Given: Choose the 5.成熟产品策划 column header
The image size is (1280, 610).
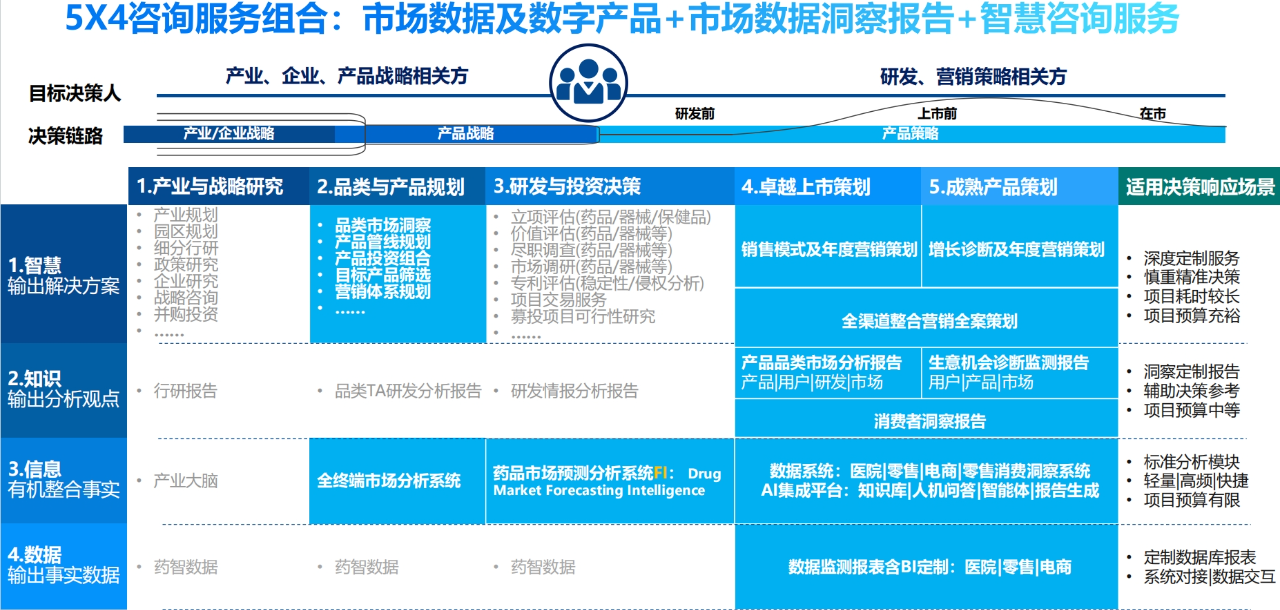Looking at the screenshot, I should [x=993, y=187].
